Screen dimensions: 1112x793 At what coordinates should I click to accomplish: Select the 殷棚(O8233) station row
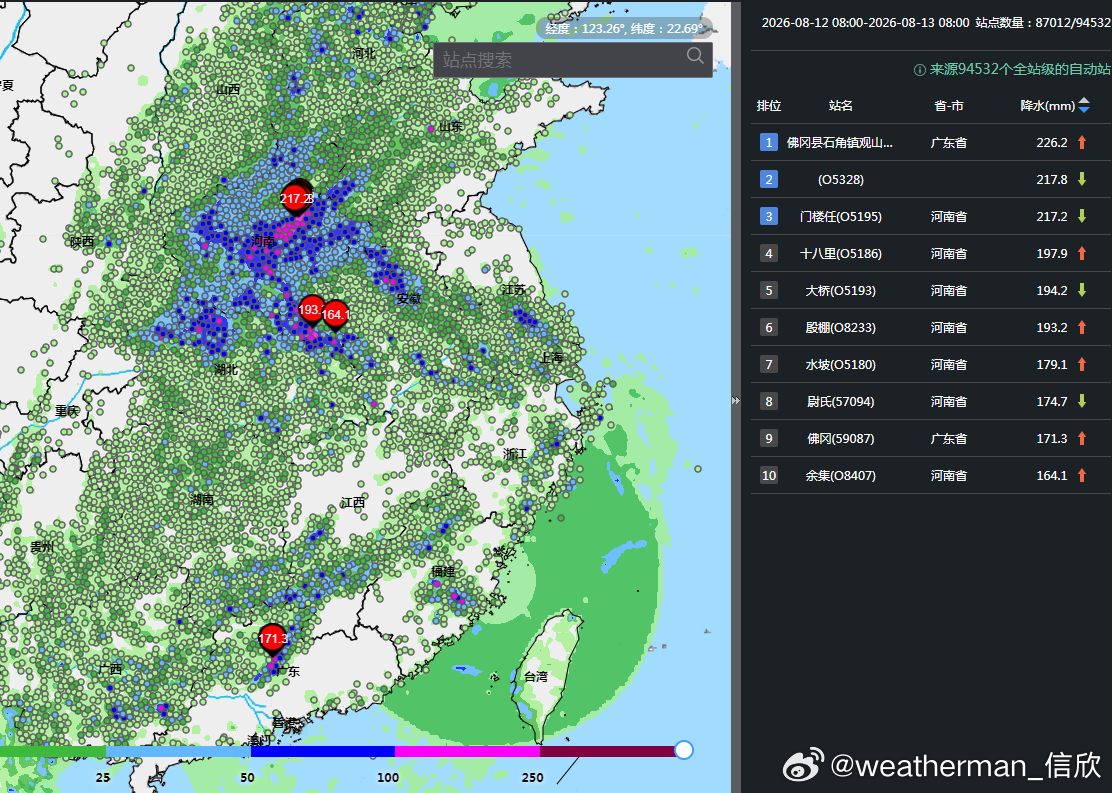coord(930,327)
